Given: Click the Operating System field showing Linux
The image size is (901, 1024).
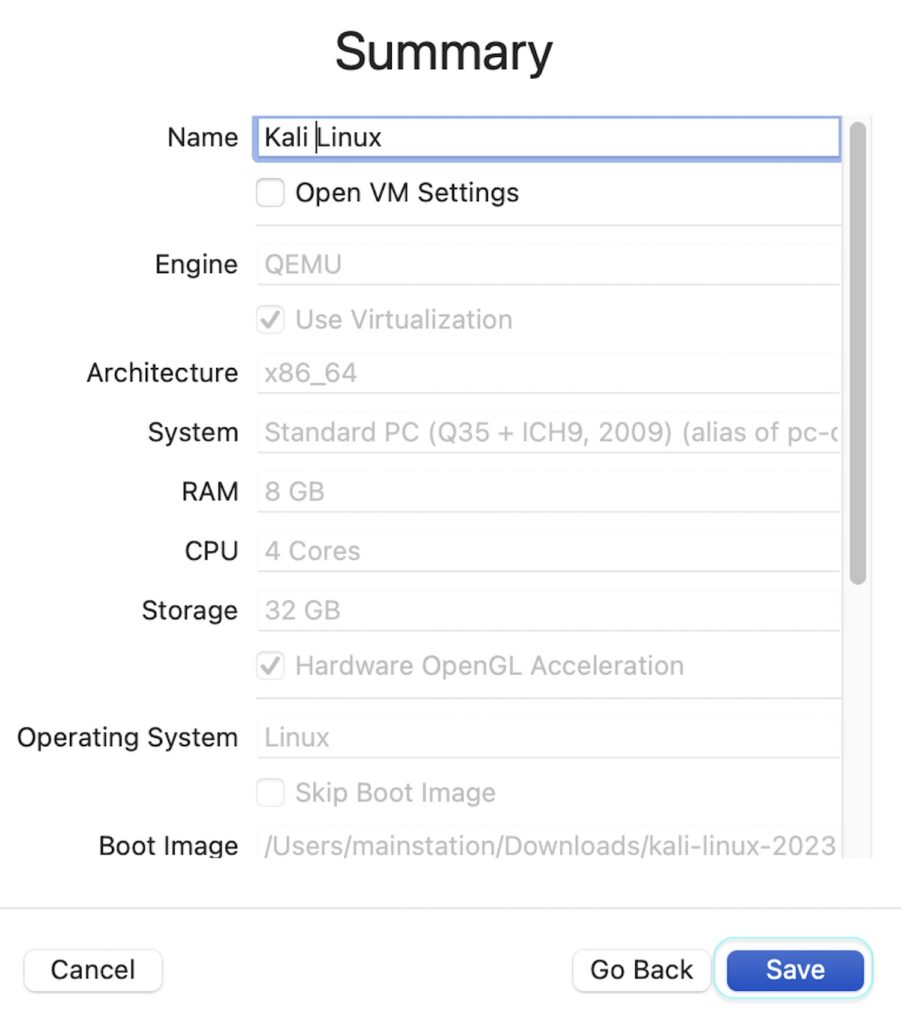Looking at the screenshot, I should tap(548, 738).
